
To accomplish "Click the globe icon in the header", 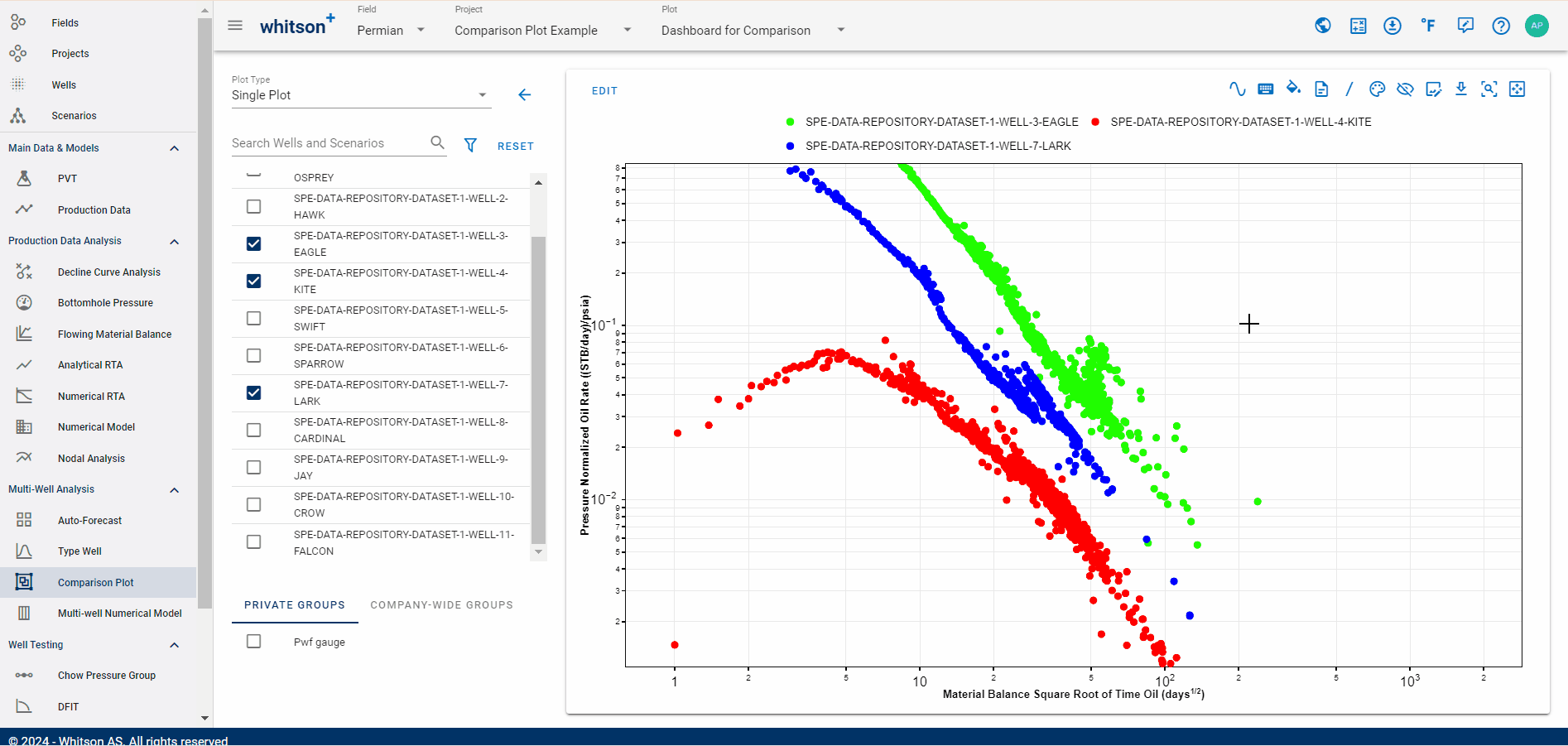I will [x=1323, y=26].
